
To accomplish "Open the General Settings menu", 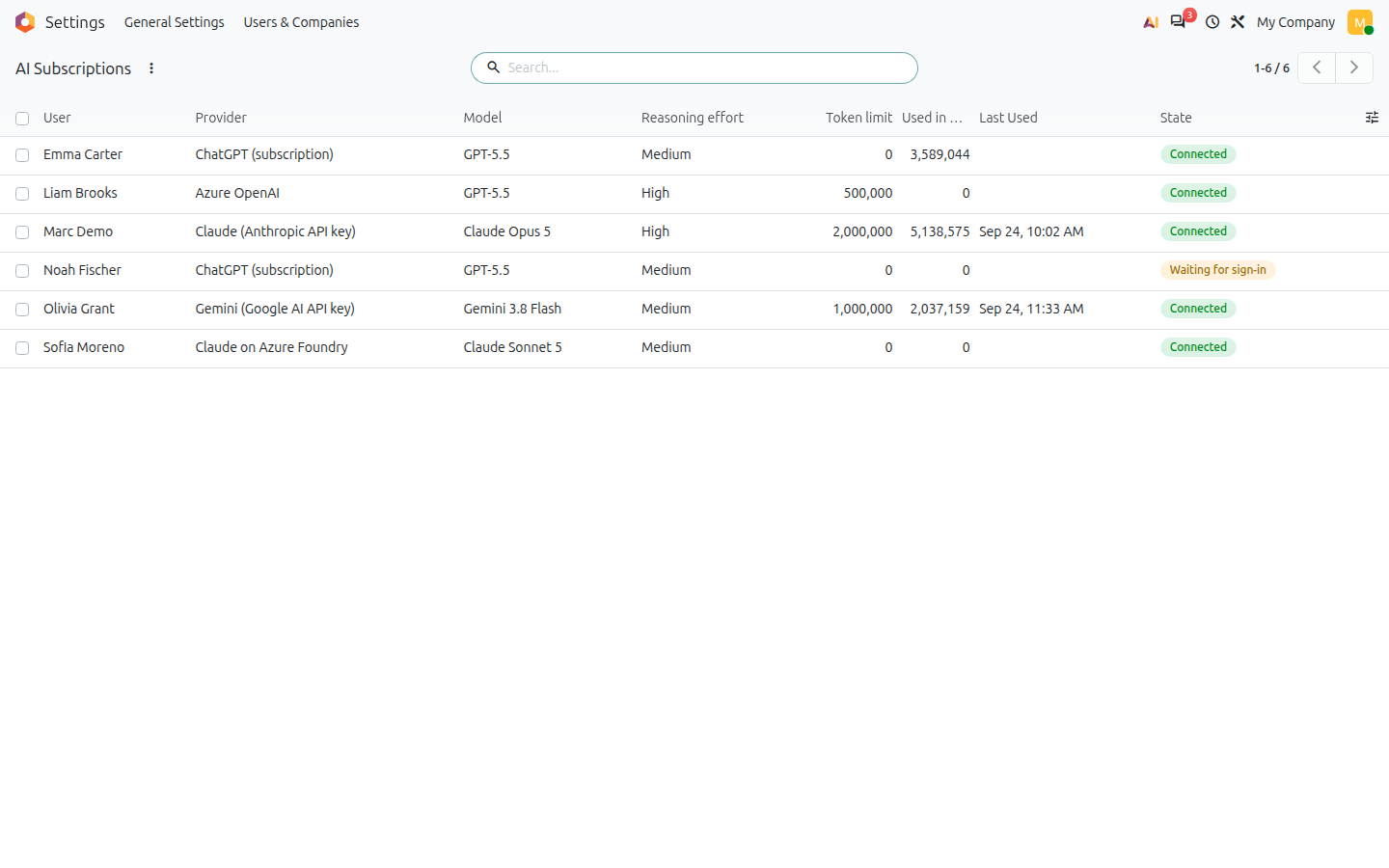I will [x=175, y=22].
